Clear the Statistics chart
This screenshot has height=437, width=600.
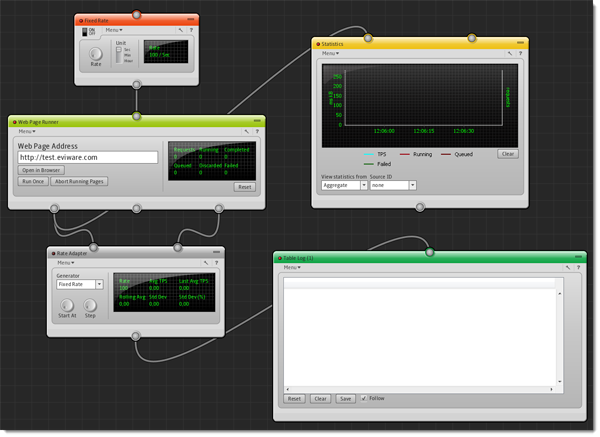tap(508, 154)
